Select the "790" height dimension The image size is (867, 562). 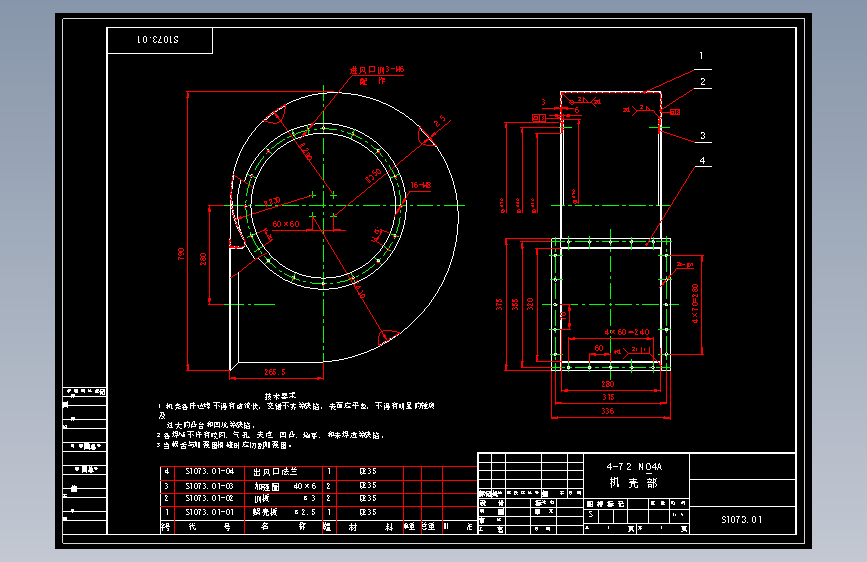coord(181,254)
